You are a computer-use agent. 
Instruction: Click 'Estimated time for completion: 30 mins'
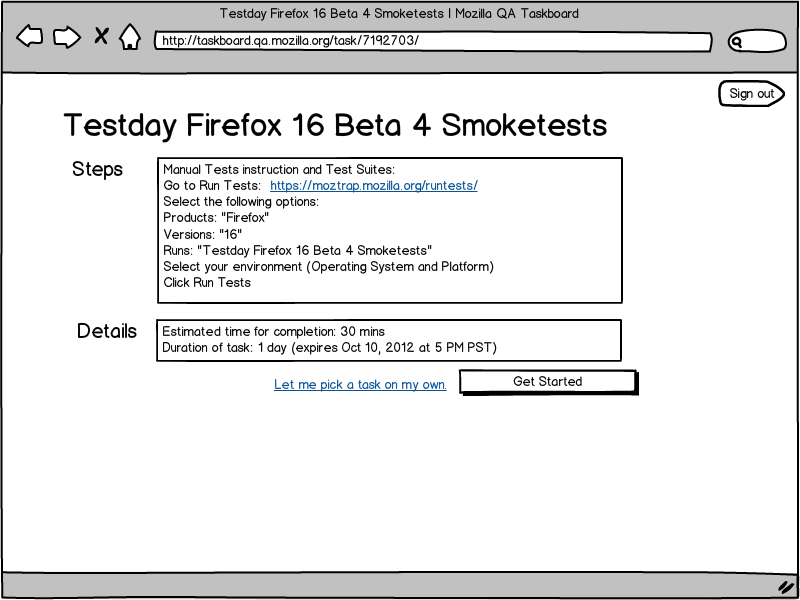[273, 331]
